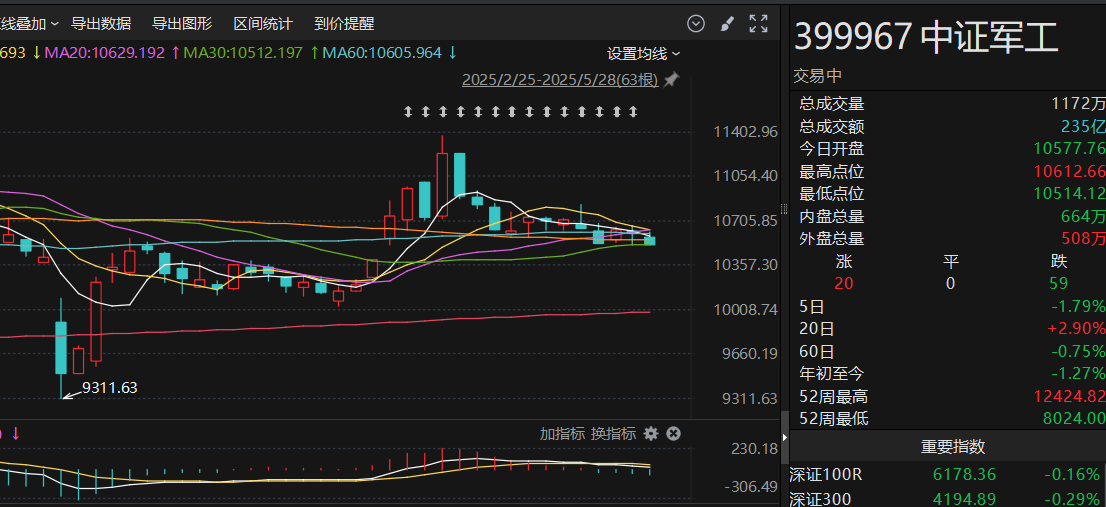
Task: Open indicator settings gear icon
Action: 651,434
